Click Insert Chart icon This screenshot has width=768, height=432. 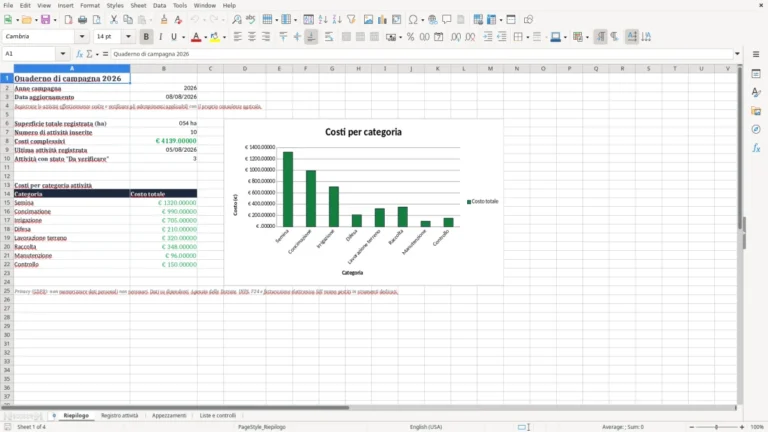[382, 20]
